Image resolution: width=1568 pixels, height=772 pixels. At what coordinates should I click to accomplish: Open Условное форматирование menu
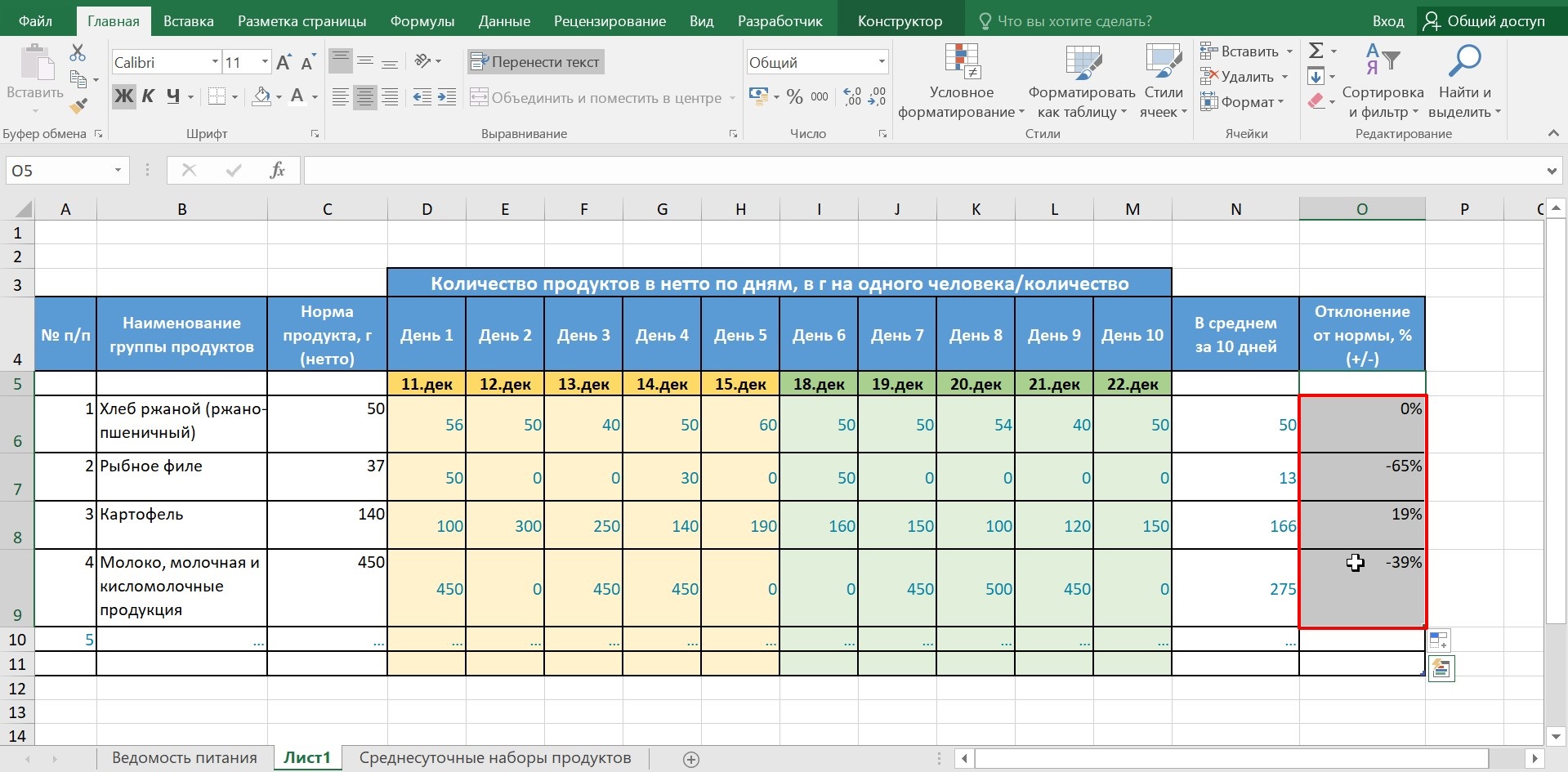tap(961, 82)
